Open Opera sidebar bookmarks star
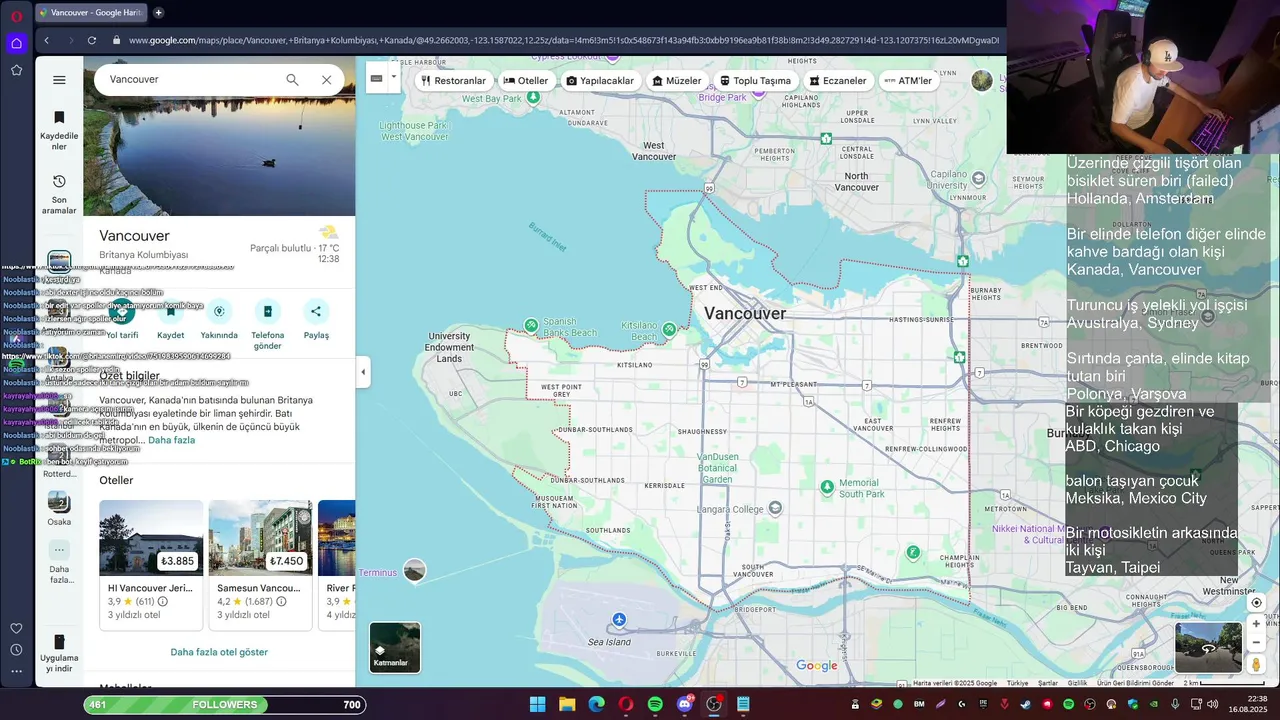This screenshot has width=1280, height=720. pyautogui.click(x=16, y=70)
